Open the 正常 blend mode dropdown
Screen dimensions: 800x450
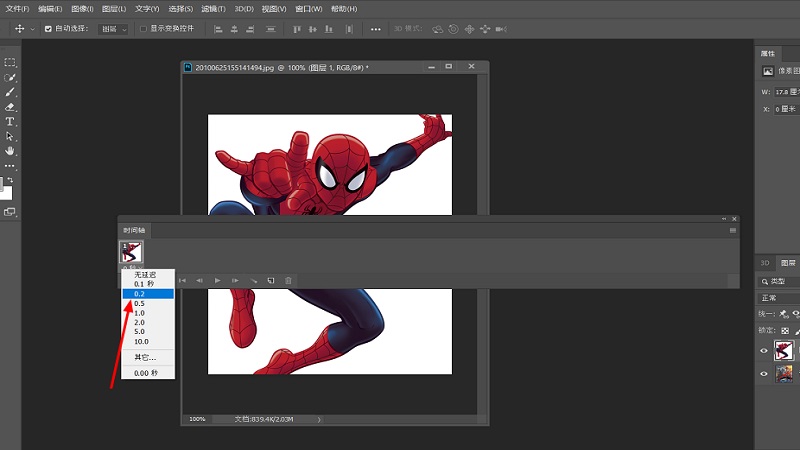pyautogui.click(x=777, y=298)
